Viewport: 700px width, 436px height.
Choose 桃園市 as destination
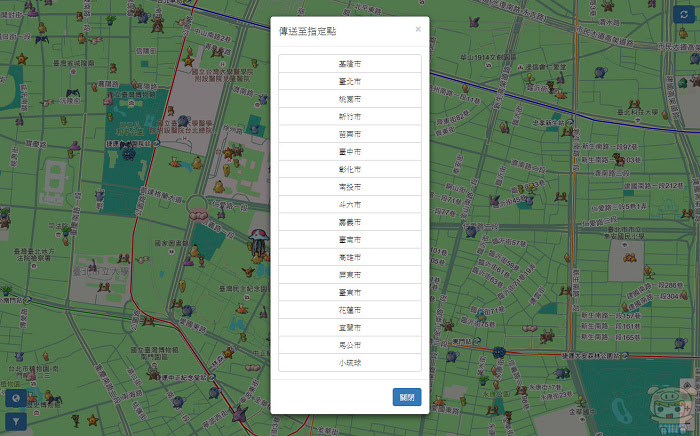(350, 99)
